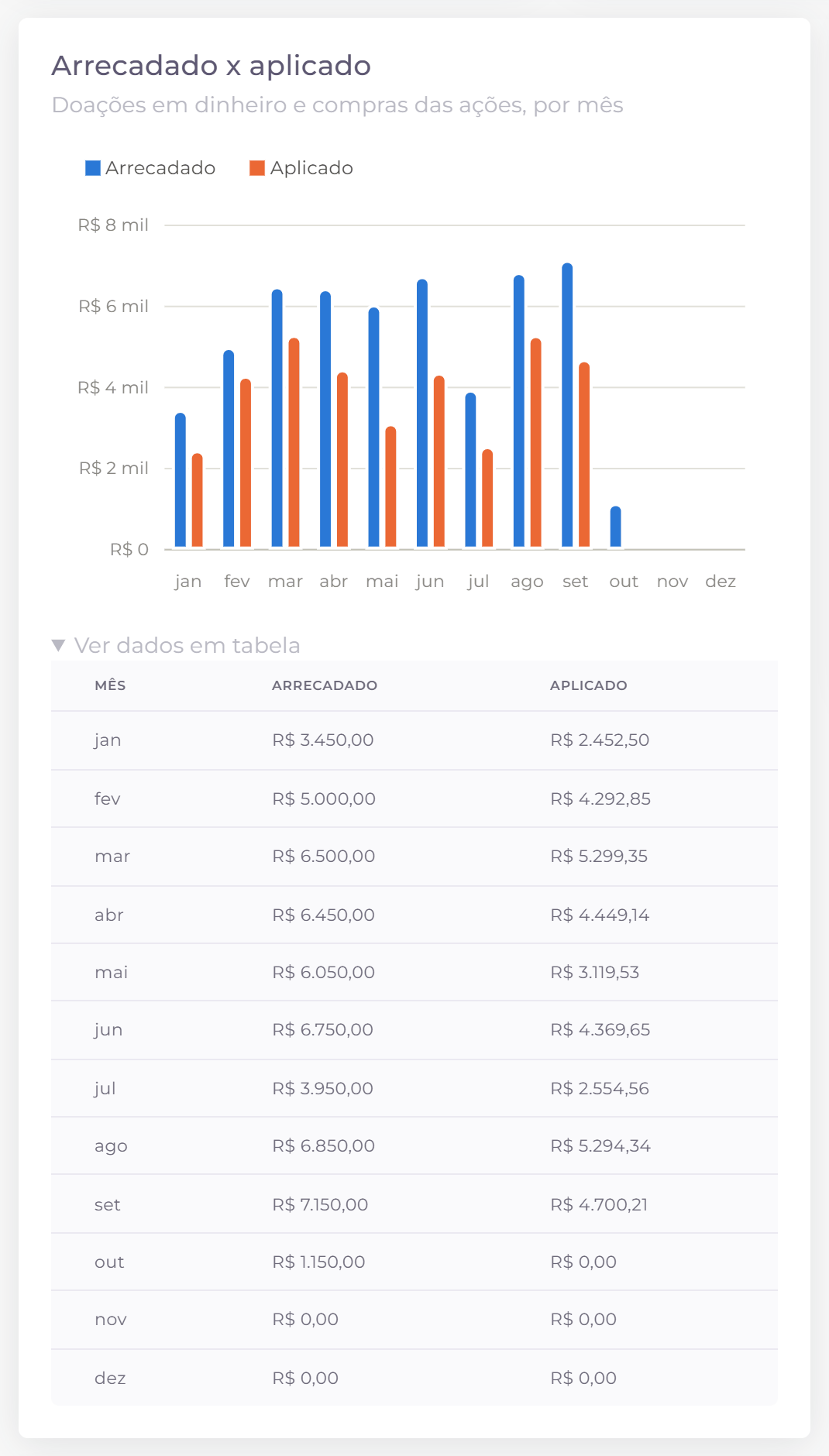Select the orange Aplicado bar for mai
Screen dimensions: 829x1456
click(x=391, y=486)
